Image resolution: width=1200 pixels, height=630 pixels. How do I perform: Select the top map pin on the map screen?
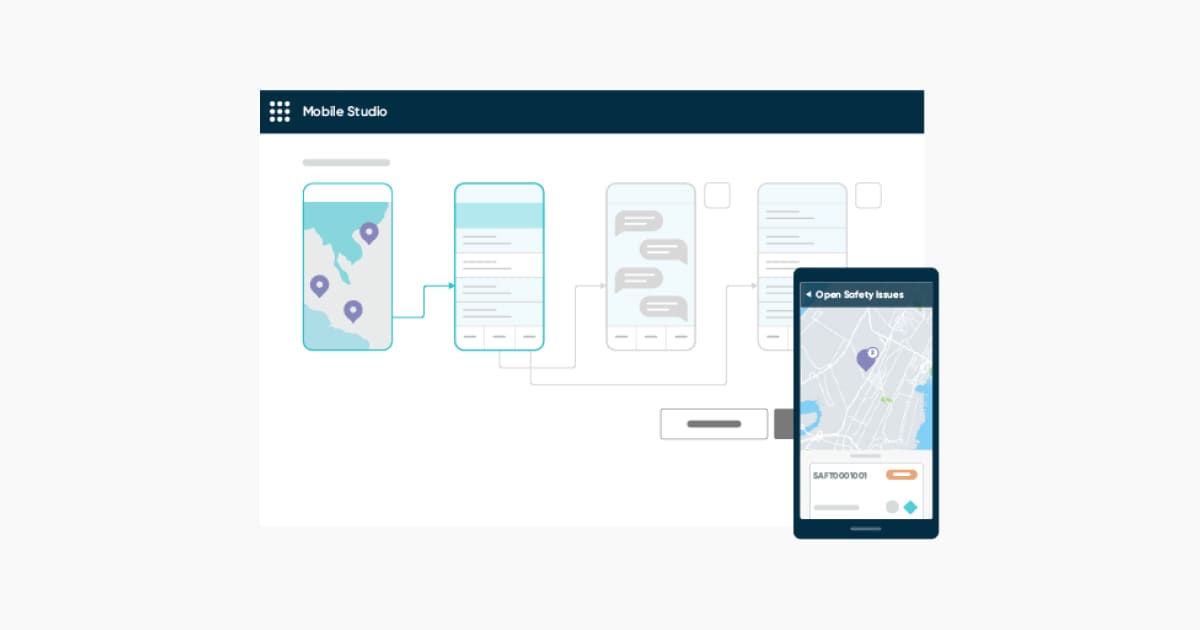(x=369, y=232)
